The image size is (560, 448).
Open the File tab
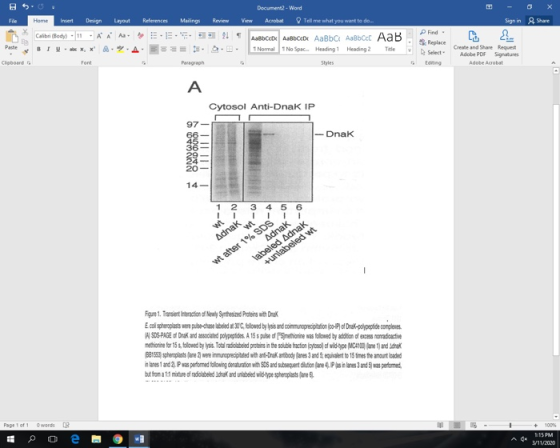pos(12,21)
